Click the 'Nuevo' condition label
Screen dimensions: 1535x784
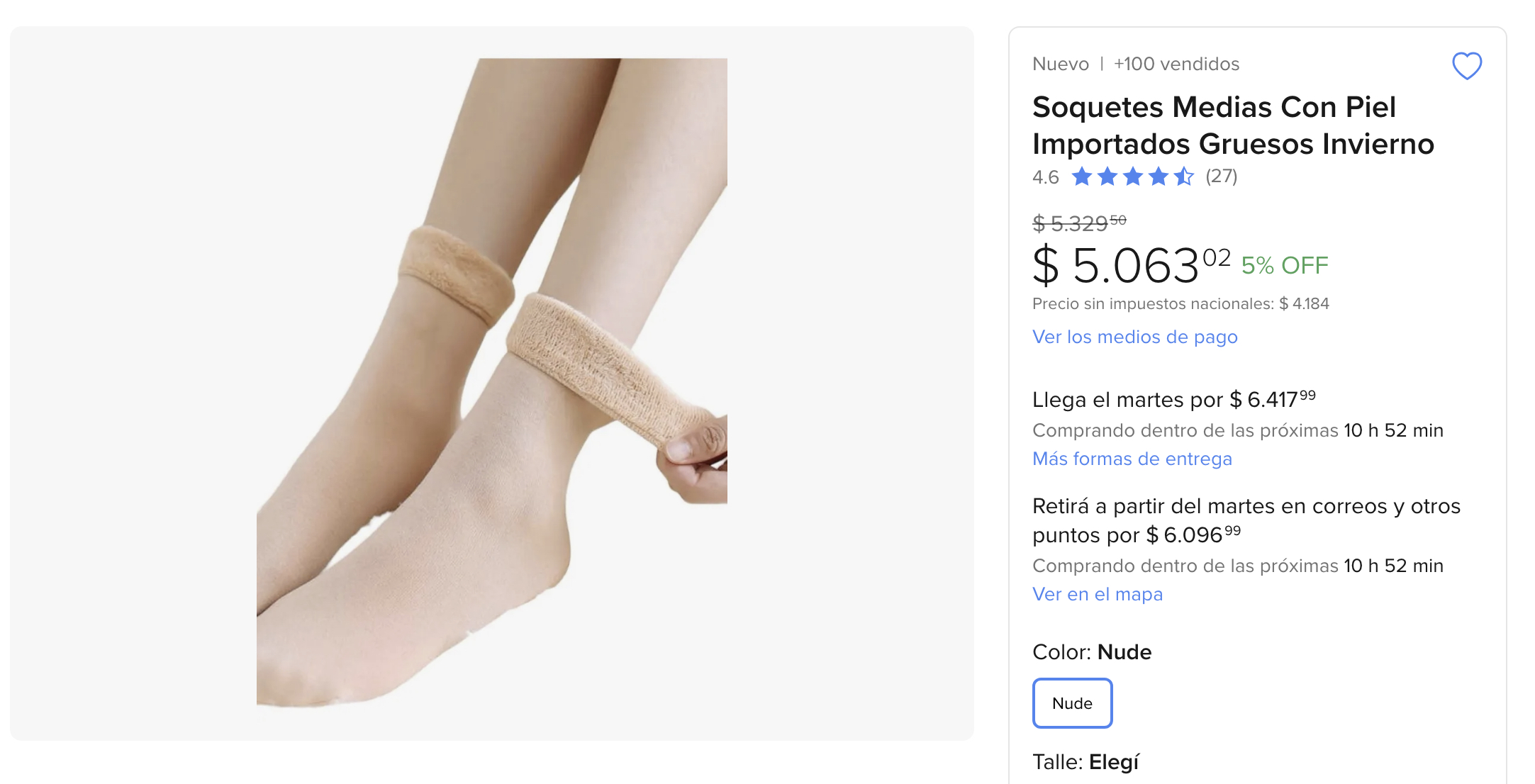(x=1060, y=64)
